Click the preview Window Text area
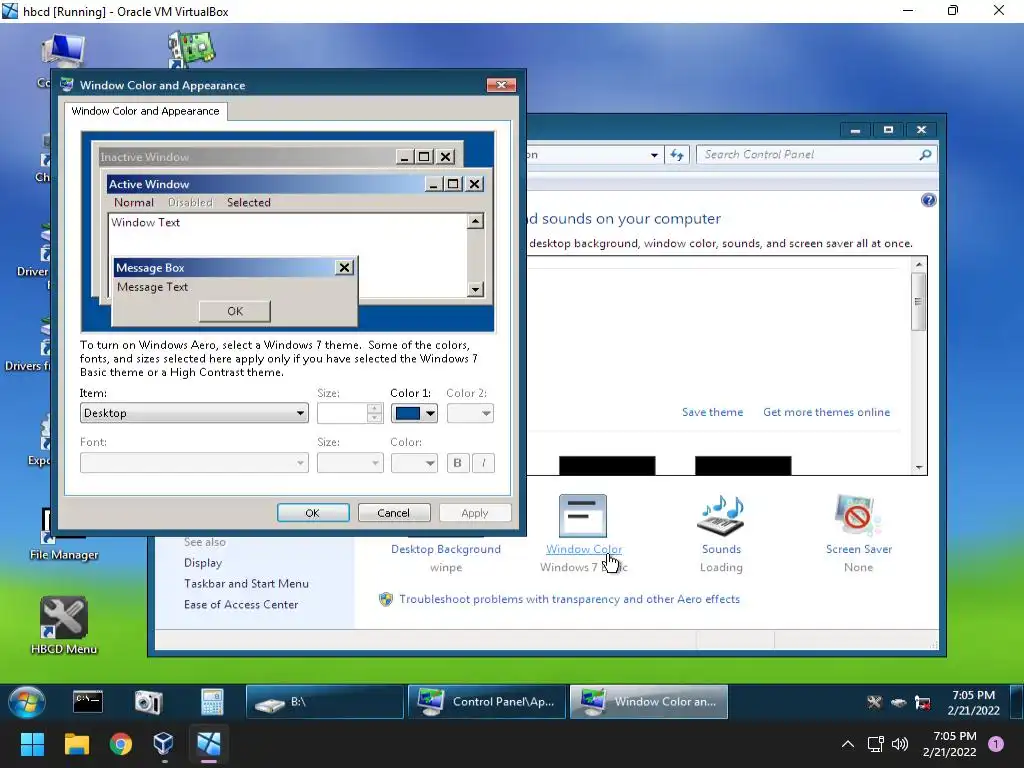1024x768 pixels. 287,255
